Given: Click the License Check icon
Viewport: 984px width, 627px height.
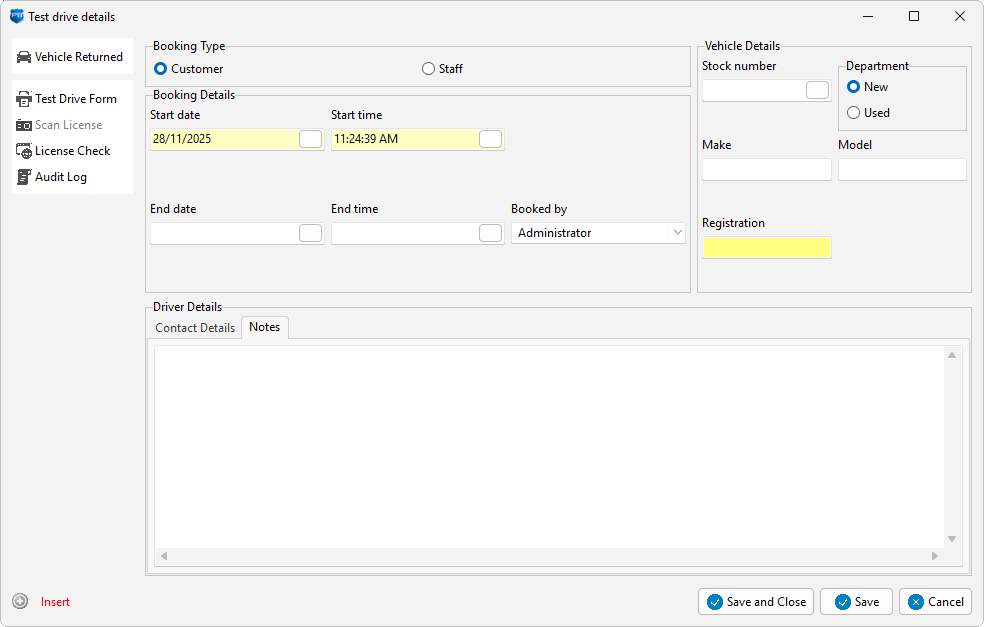Looking at the screenshot, I should click(x=24, y=151).
